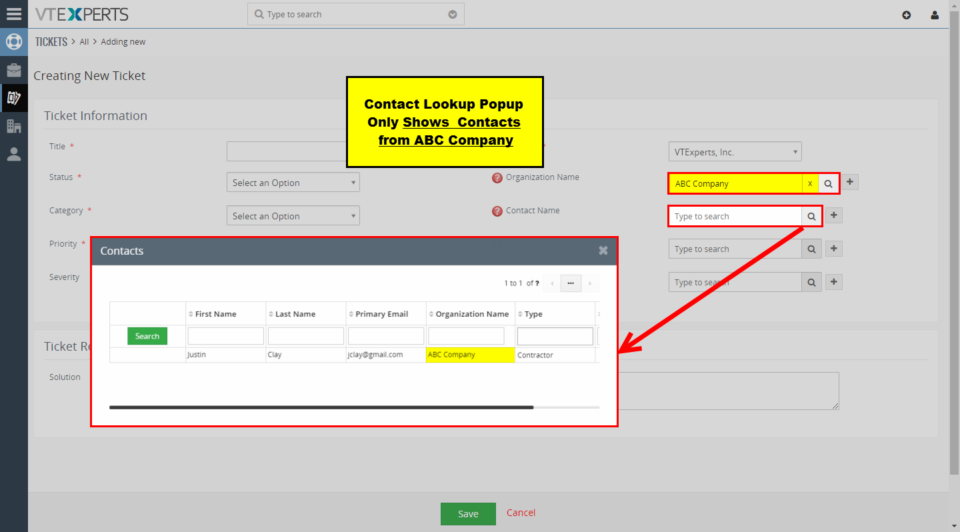This screenshot has height=532, width=960.
Task: Open the support lifebuoy sidebar icon
Action: click(13, 42)
